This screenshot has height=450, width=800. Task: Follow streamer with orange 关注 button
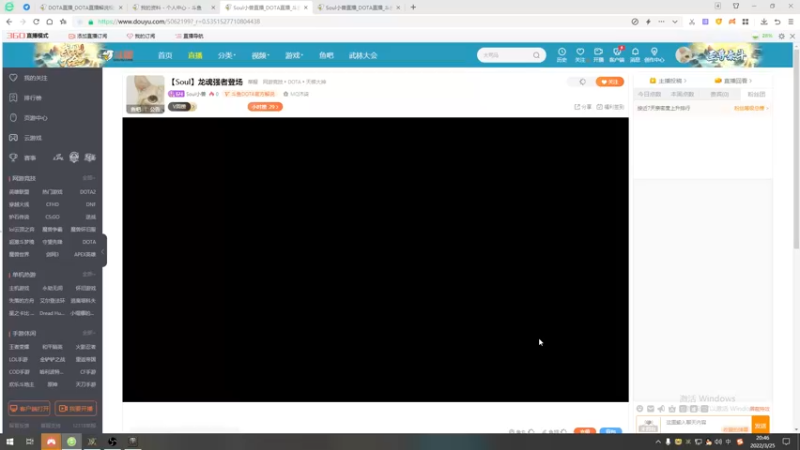click(x=610, y=82)
